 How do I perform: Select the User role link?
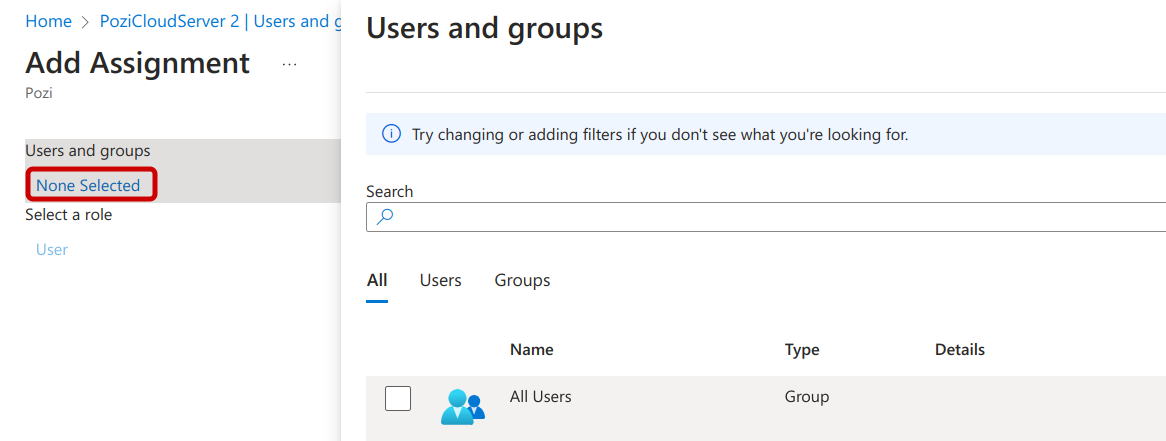click(52, 249)
